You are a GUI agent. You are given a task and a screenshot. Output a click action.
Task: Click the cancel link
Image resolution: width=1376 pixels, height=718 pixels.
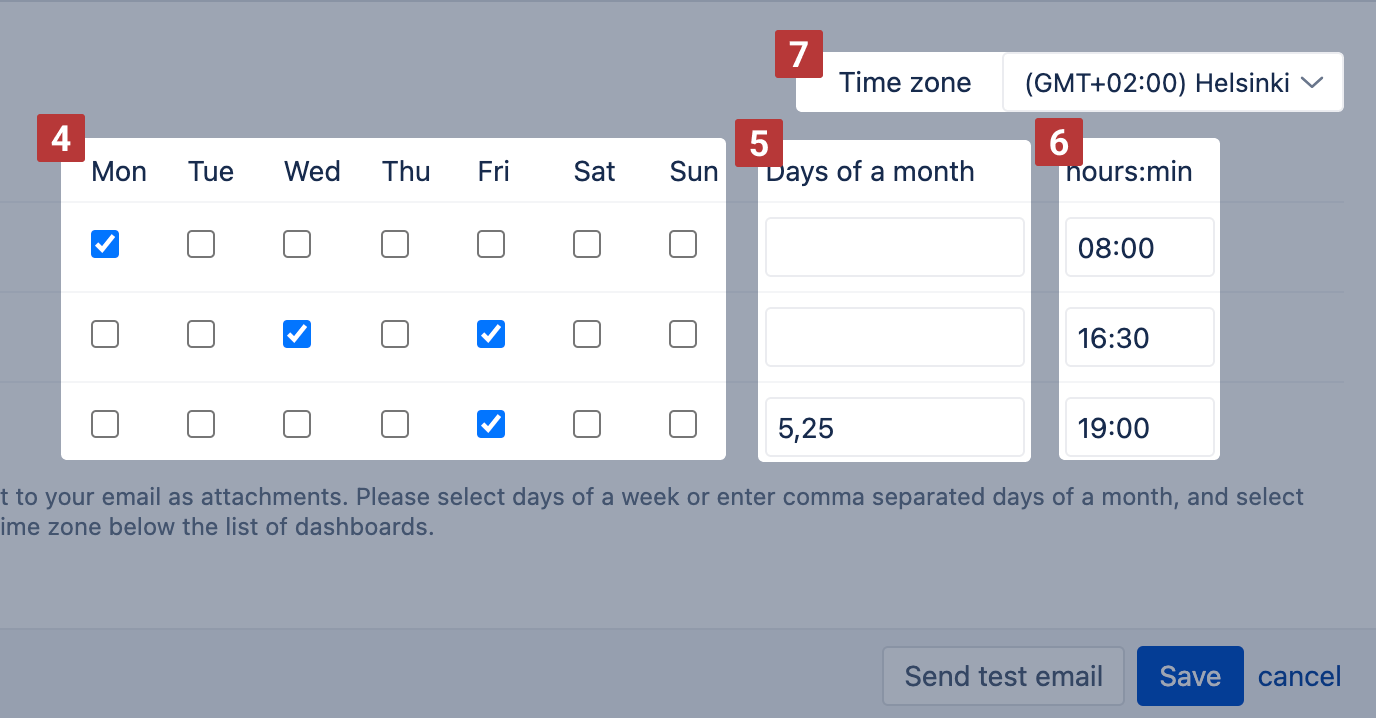(x=1299, y=676)
